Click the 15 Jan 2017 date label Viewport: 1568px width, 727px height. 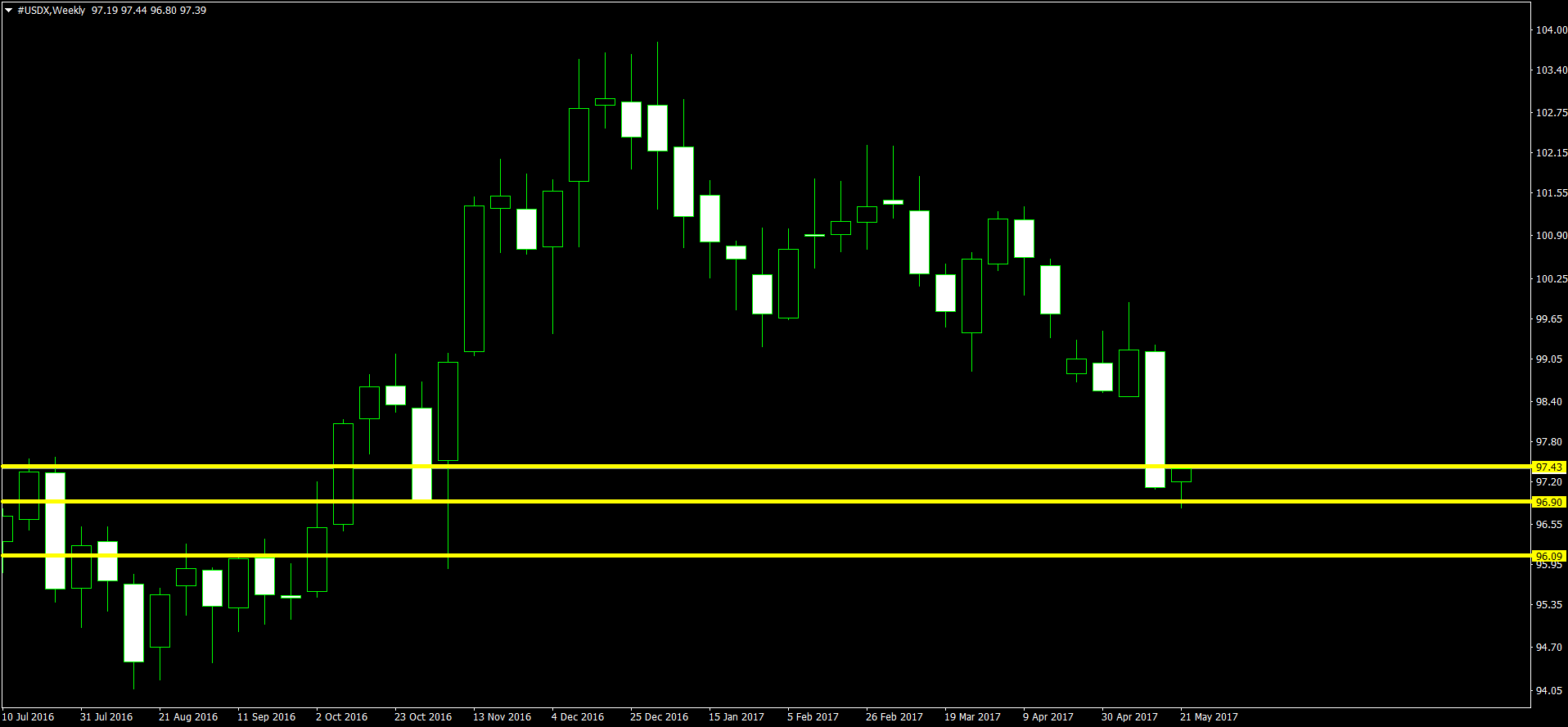737,717
